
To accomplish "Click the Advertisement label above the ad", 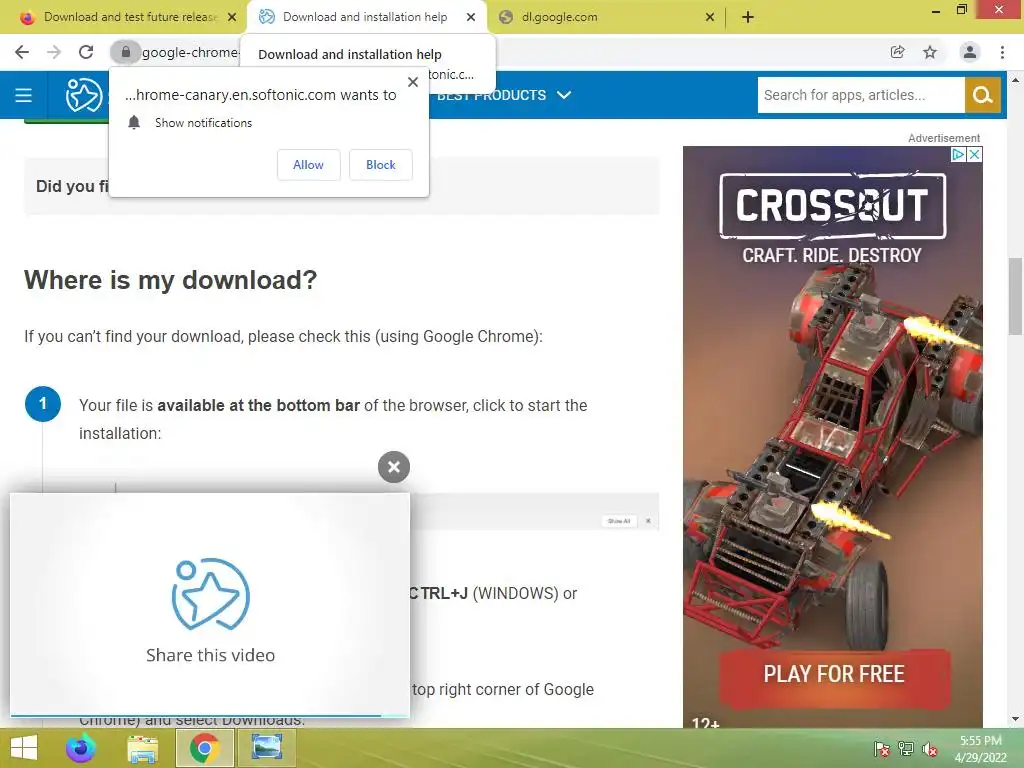I will coord(944,138).
